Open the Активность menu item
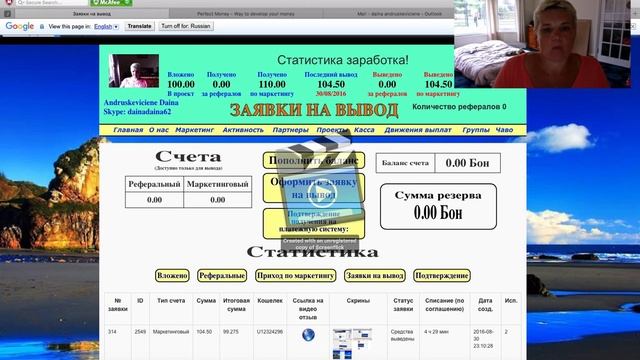 243,130
